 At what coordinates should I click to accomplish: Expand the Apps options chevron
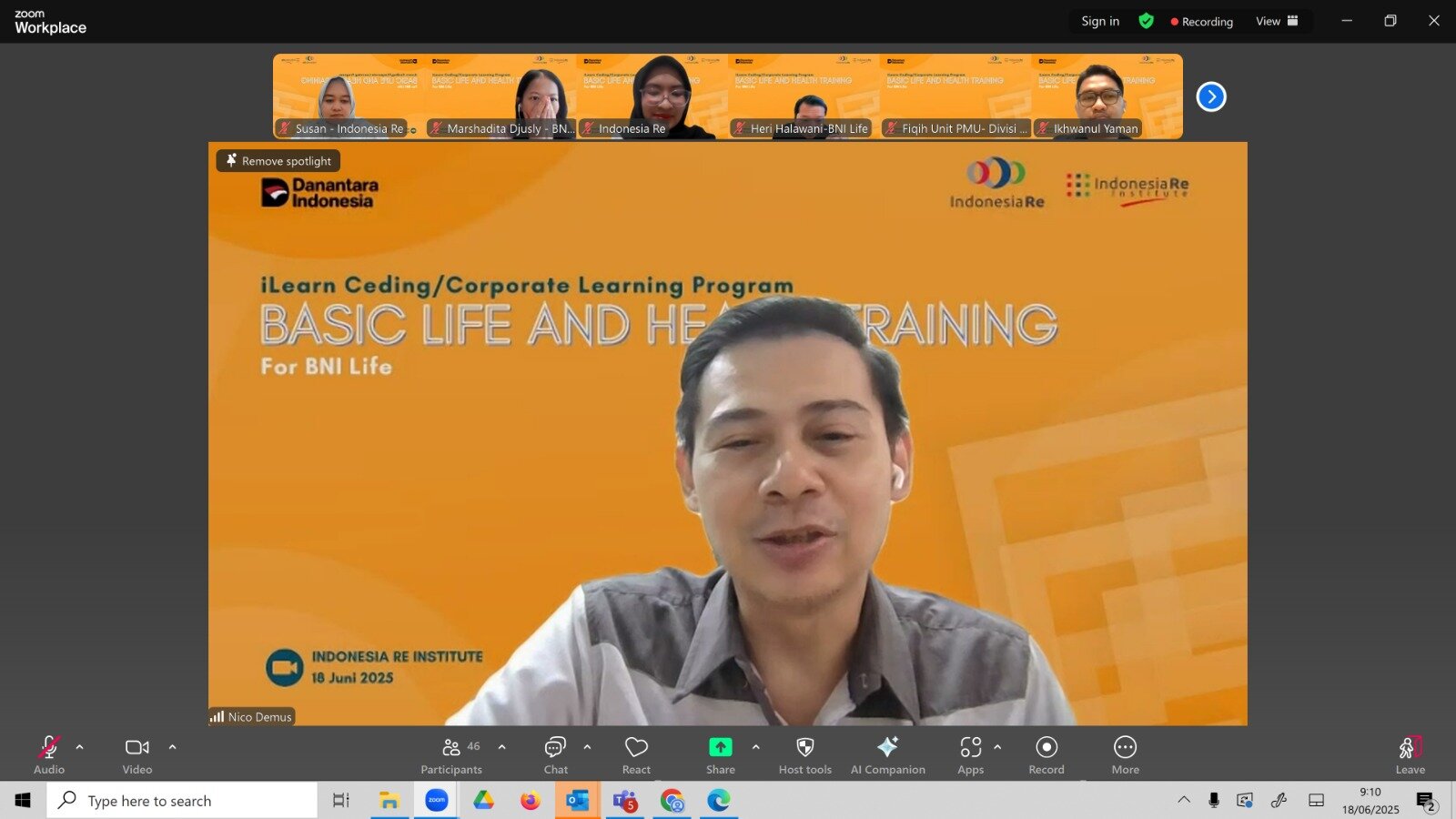click(997, 747)
